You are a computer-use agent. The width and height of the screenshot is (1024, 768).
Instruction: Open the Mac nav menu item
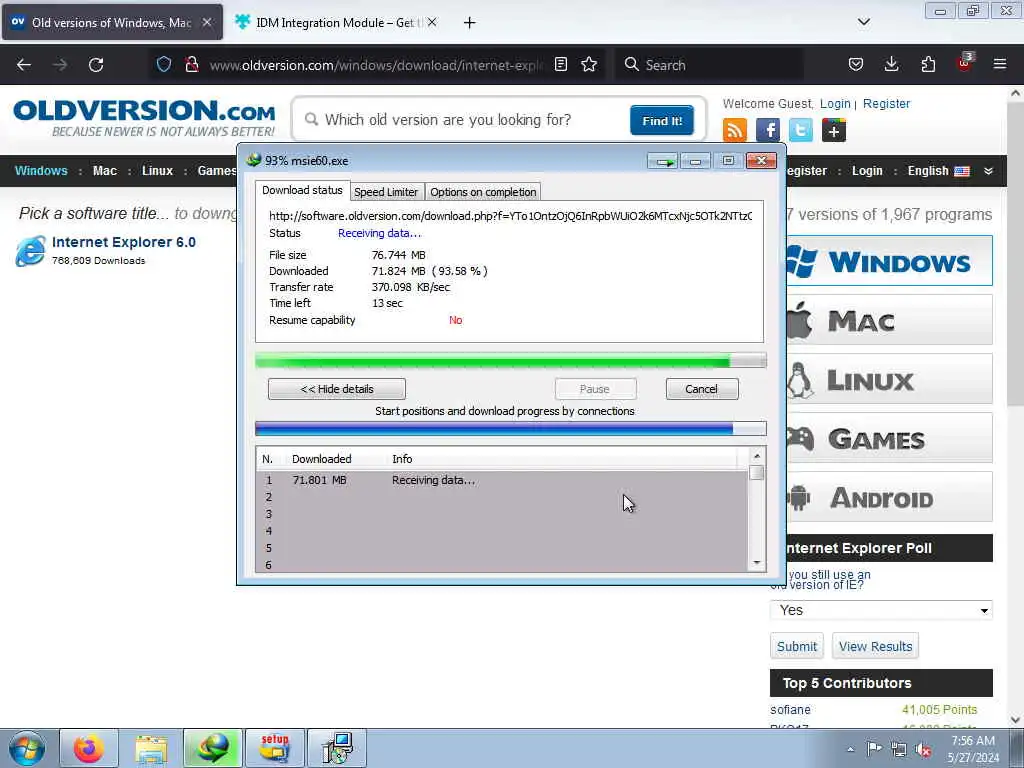(104, 171)
